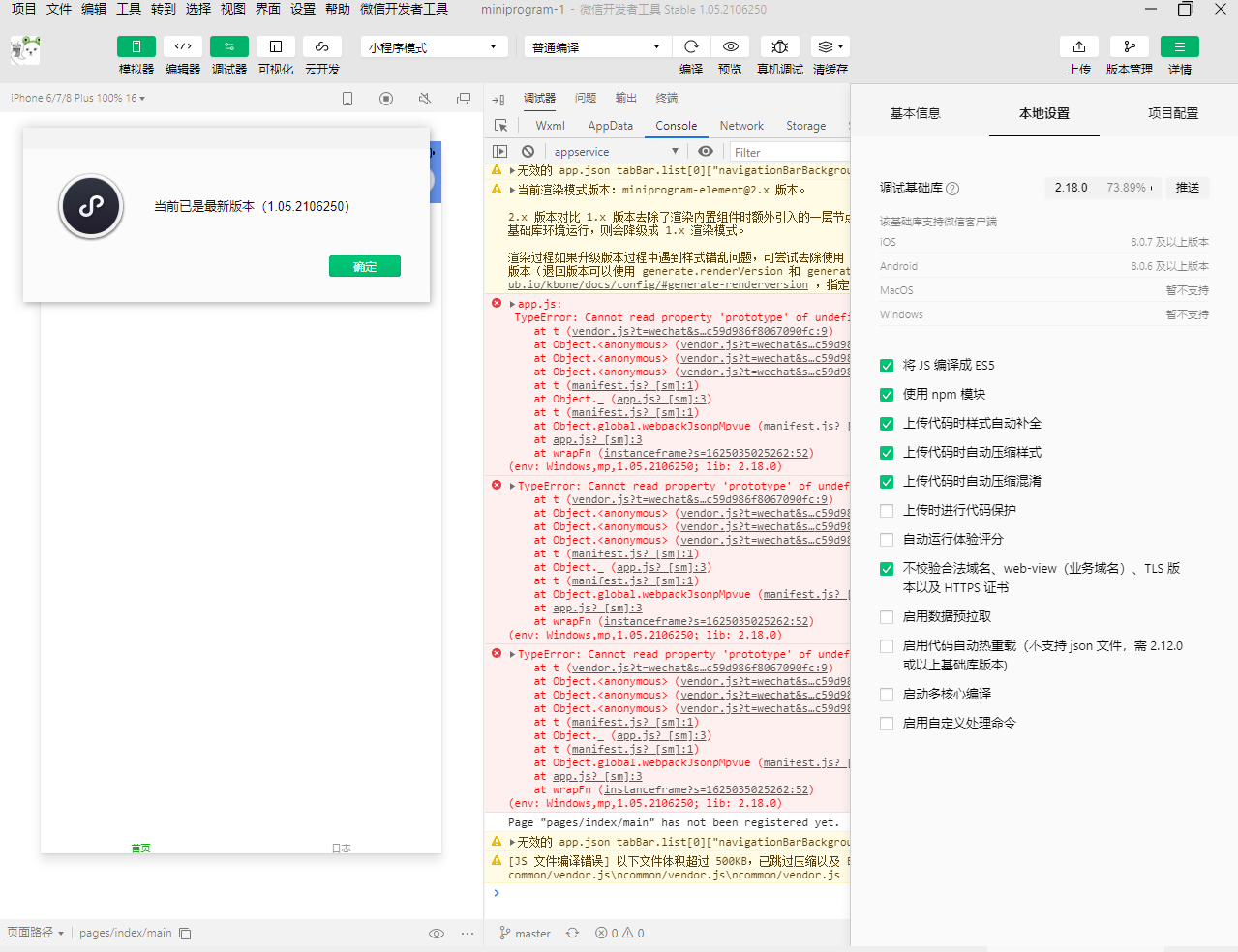Expand the app.js TypeError log entry
Image resolution: width=1238 pixels, height=952 pixels.
coord(512,304)
